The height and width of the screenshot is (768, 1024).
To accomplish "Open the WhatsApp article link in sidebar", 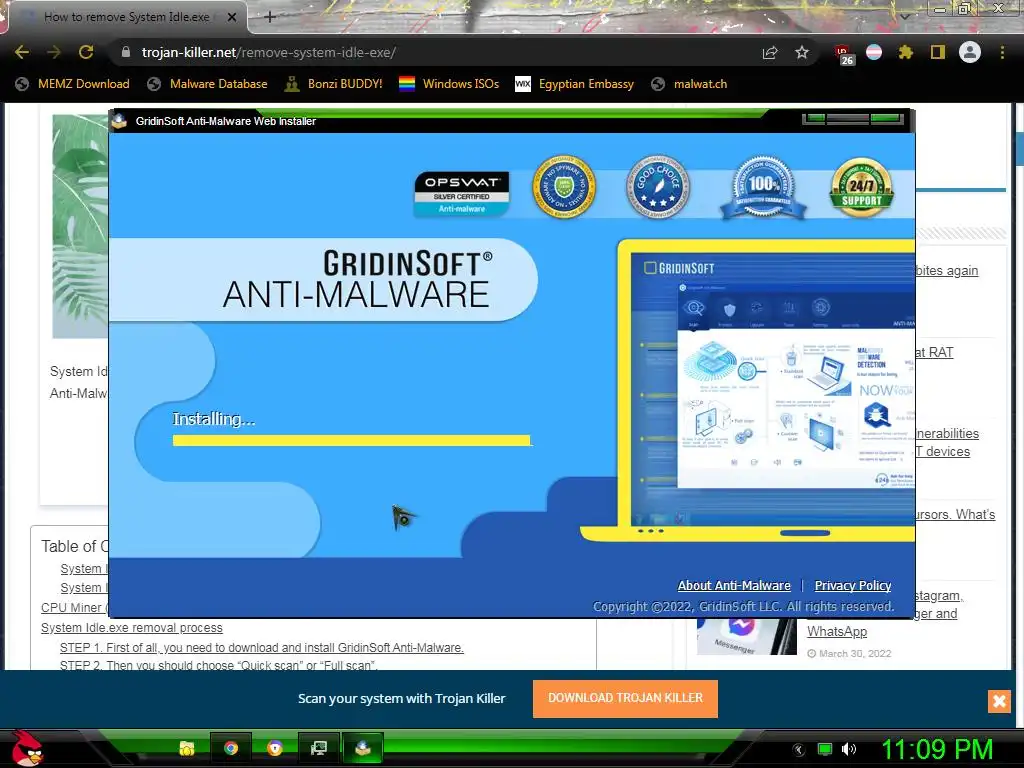I will (837, 632).
